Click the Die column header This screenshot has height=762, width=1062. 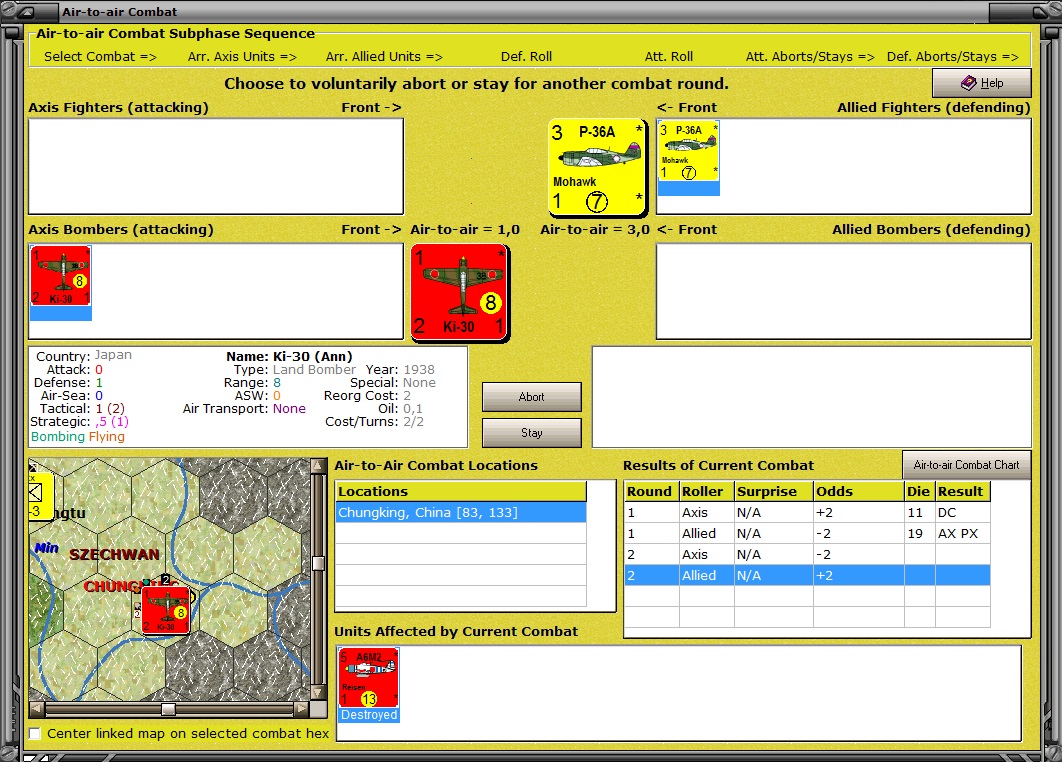pos(919,491)
